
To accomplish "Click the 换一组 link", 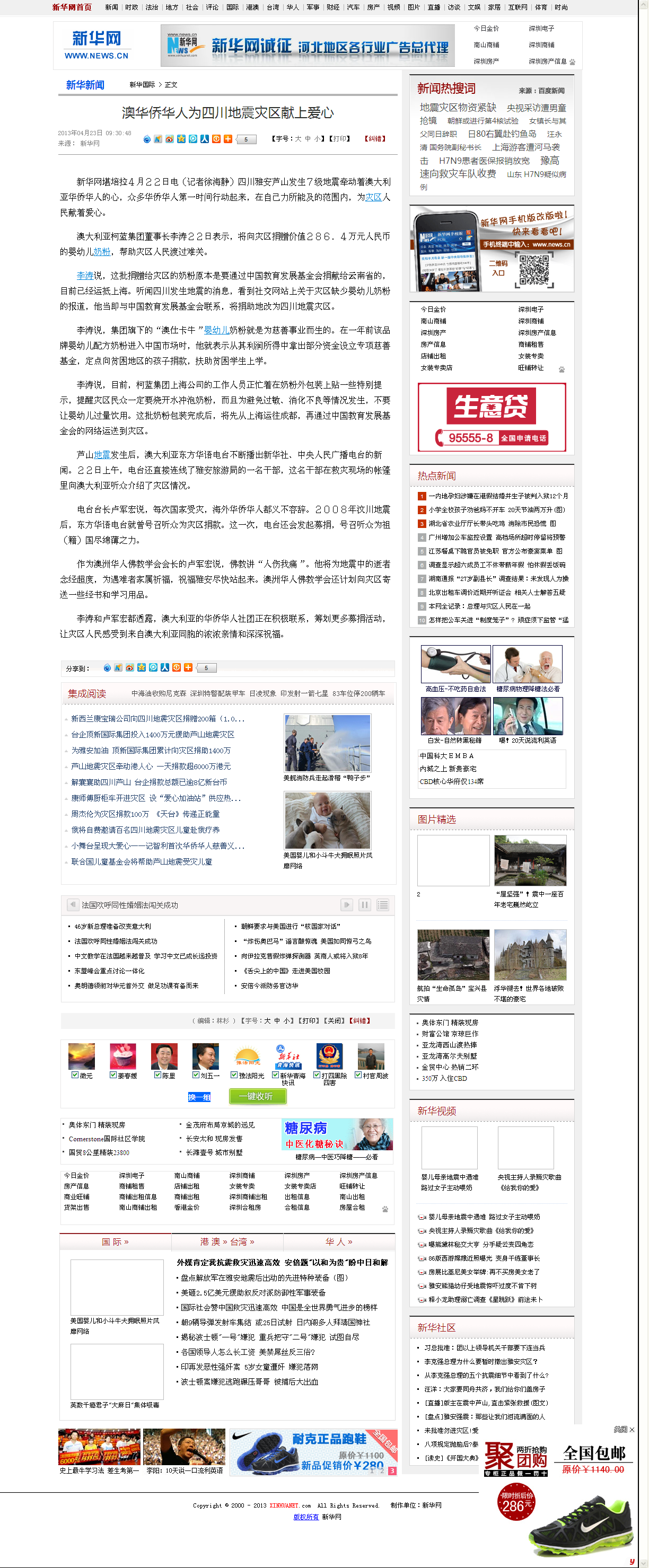I will tap(199, 1097).
